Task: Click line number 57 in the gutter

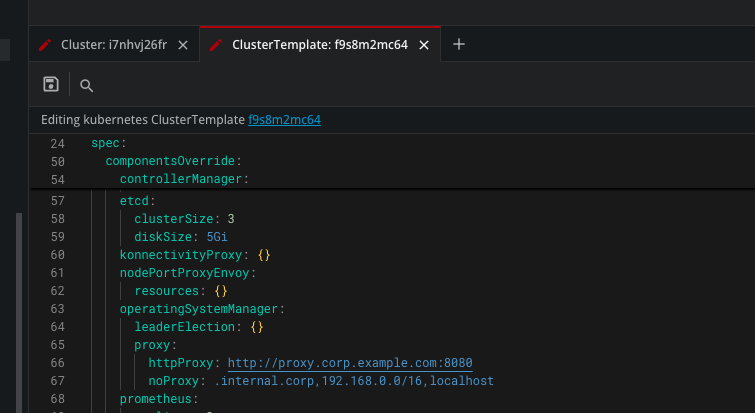Action: pyautogui.click(x=57, y=201)
